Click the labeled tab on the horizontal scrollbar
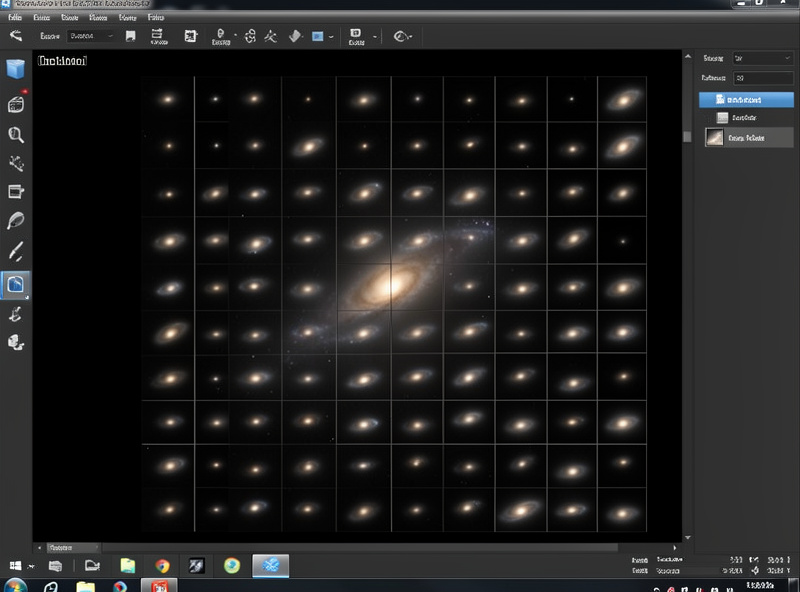 pyautogui.click(x=73, y=548)
